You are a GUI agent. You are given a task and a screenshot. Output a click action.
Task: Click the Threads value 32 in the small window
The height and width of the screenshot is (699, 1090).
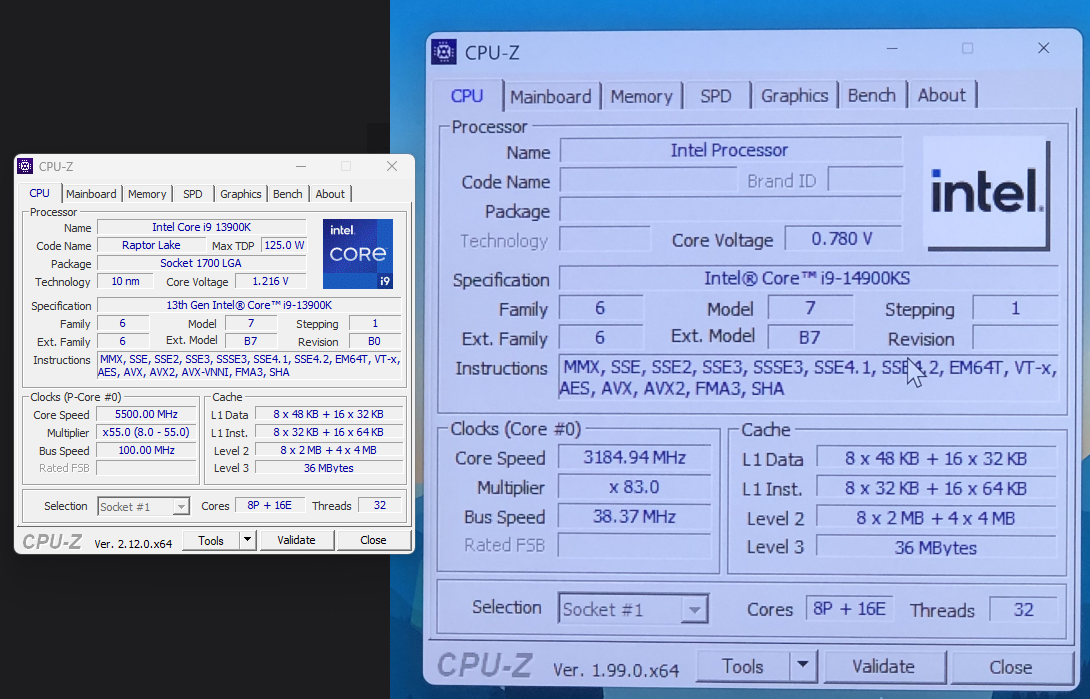click(x=380, y=505)
